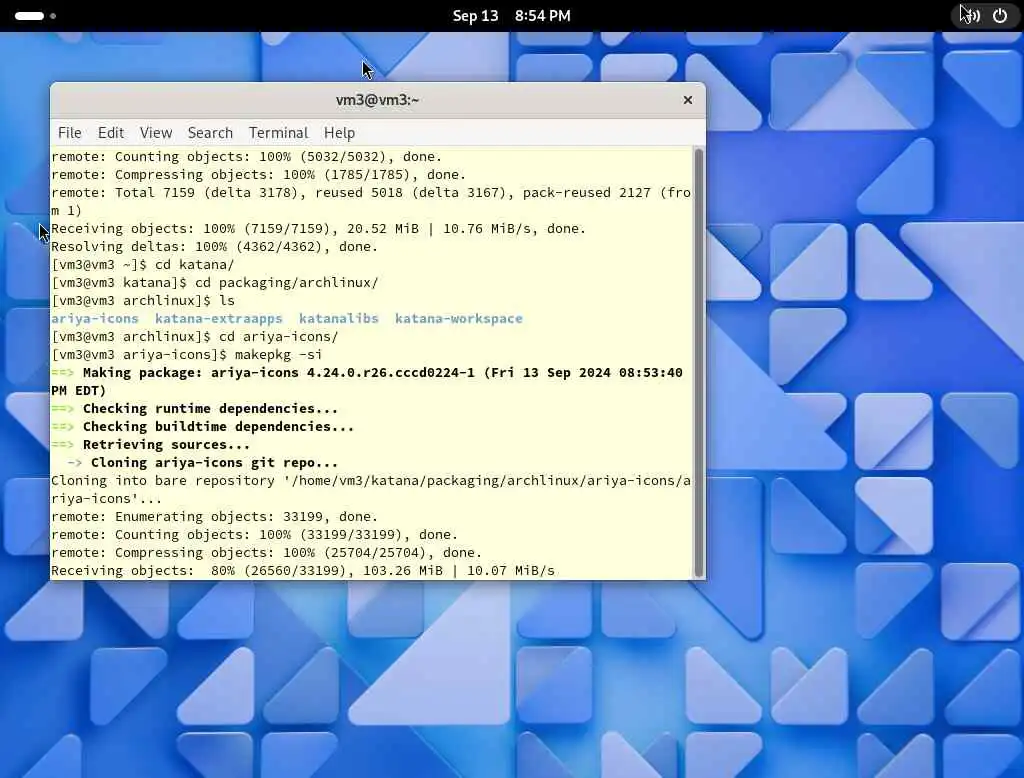Open the Terminal menu
This screenshot has height=778, width=1024.
click(278, 133)
